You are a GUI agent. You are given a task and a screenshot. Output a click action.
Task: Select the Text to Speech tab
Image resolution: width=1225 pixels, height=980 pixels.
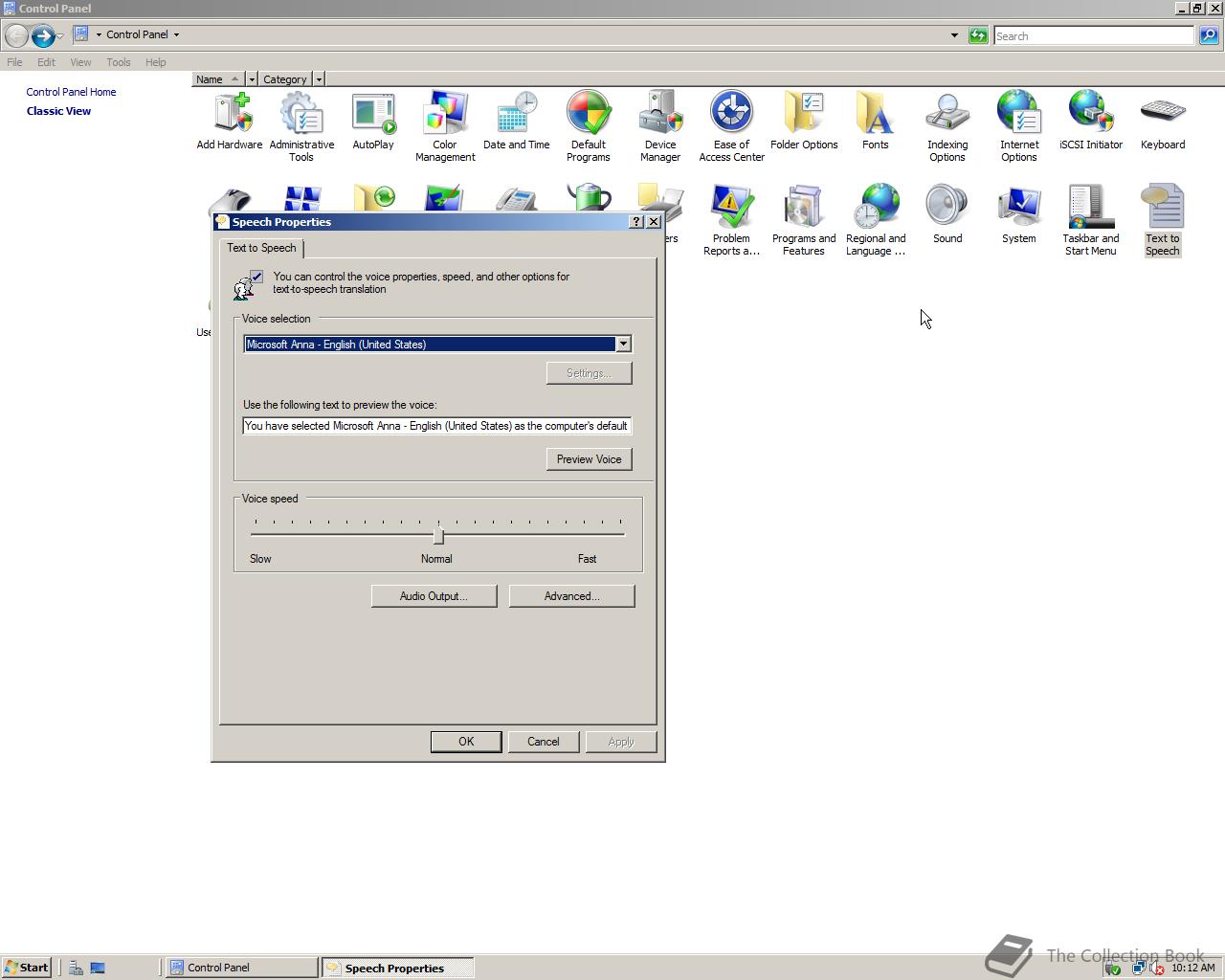point(261,248)
